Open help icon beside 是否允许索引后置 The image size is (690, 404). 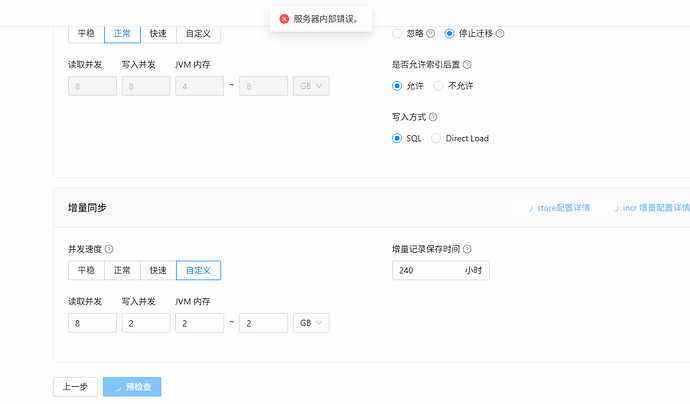[x=467, y=65]
